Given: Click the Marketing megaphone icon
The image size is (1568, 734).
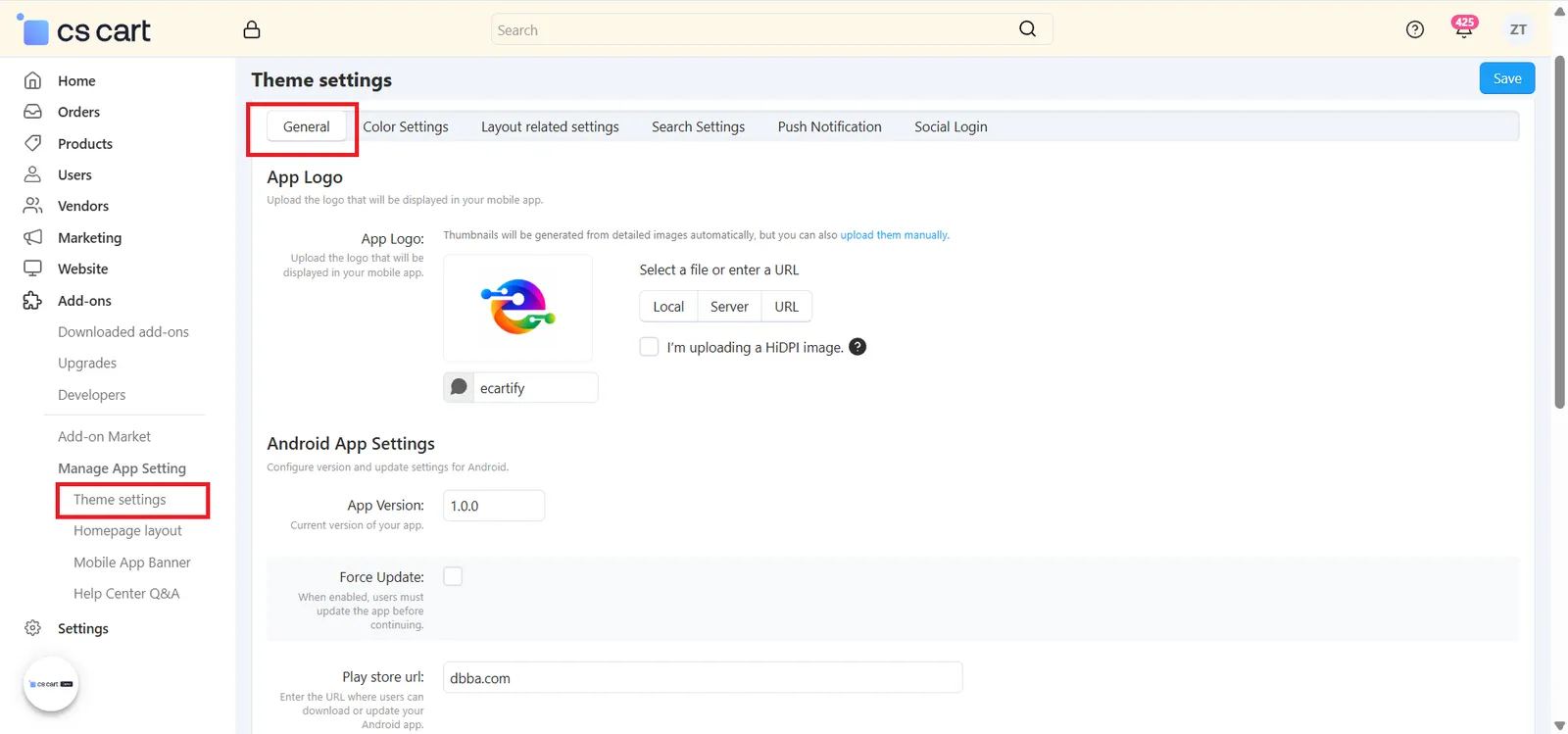Looking at the screenshot, I should pos(32,237).
